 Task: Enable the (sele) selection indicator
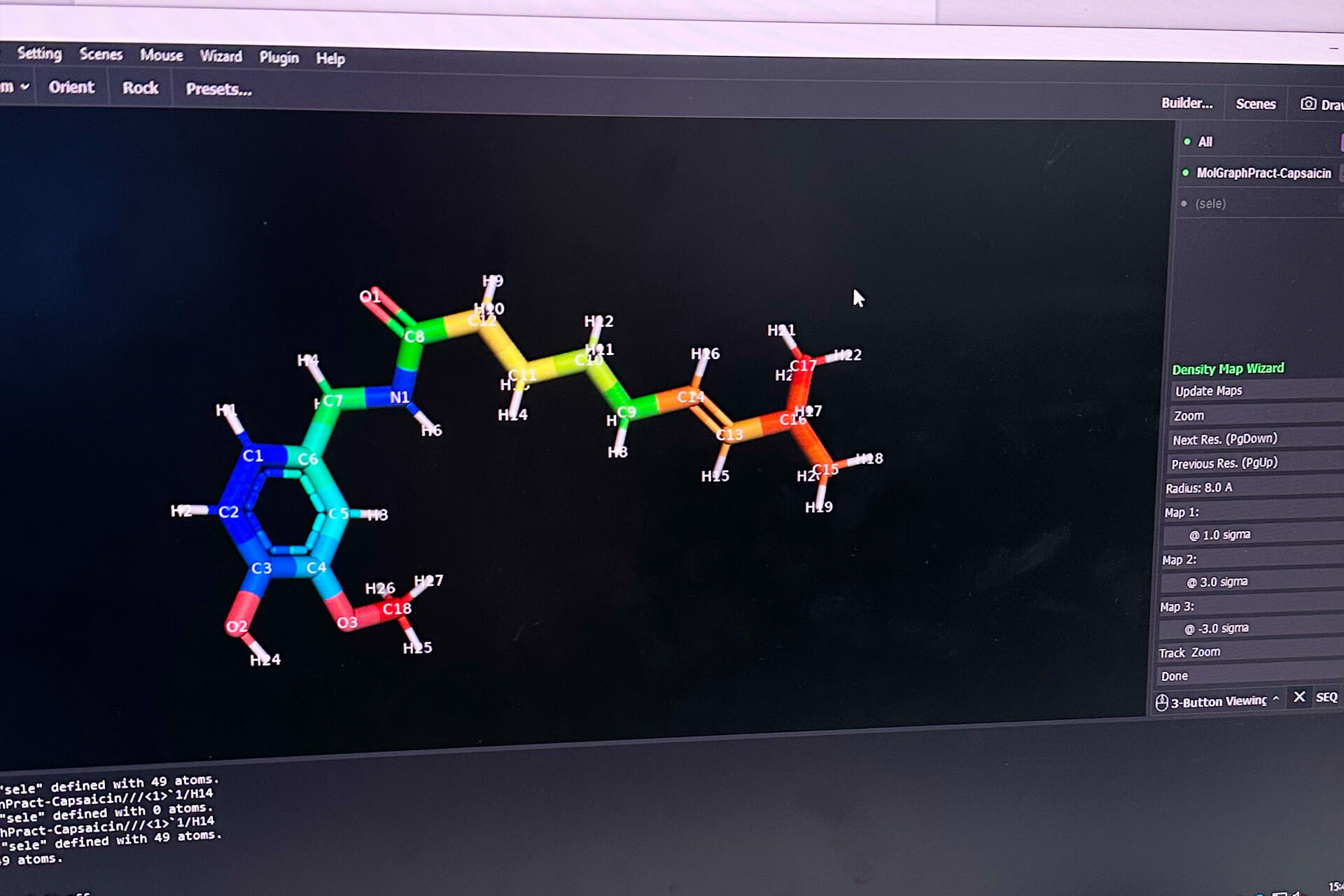click(1184, 204)
